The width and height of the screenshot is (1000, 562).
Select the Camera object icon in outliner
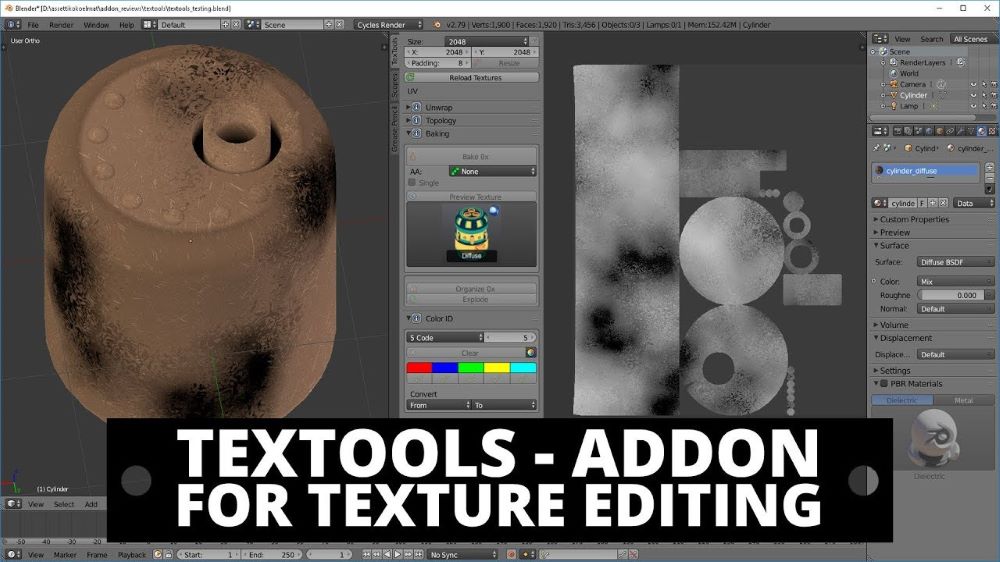coord(893,84)
